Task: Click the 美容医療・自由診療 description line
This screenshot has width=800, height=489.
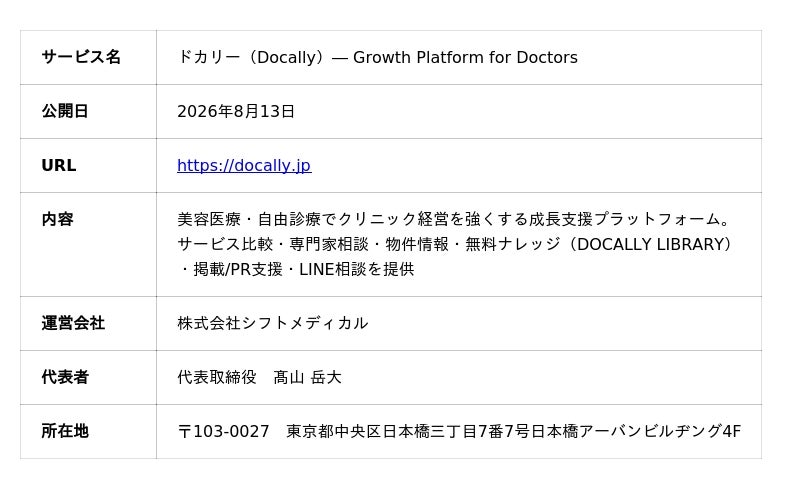Action: click(454, 219)
